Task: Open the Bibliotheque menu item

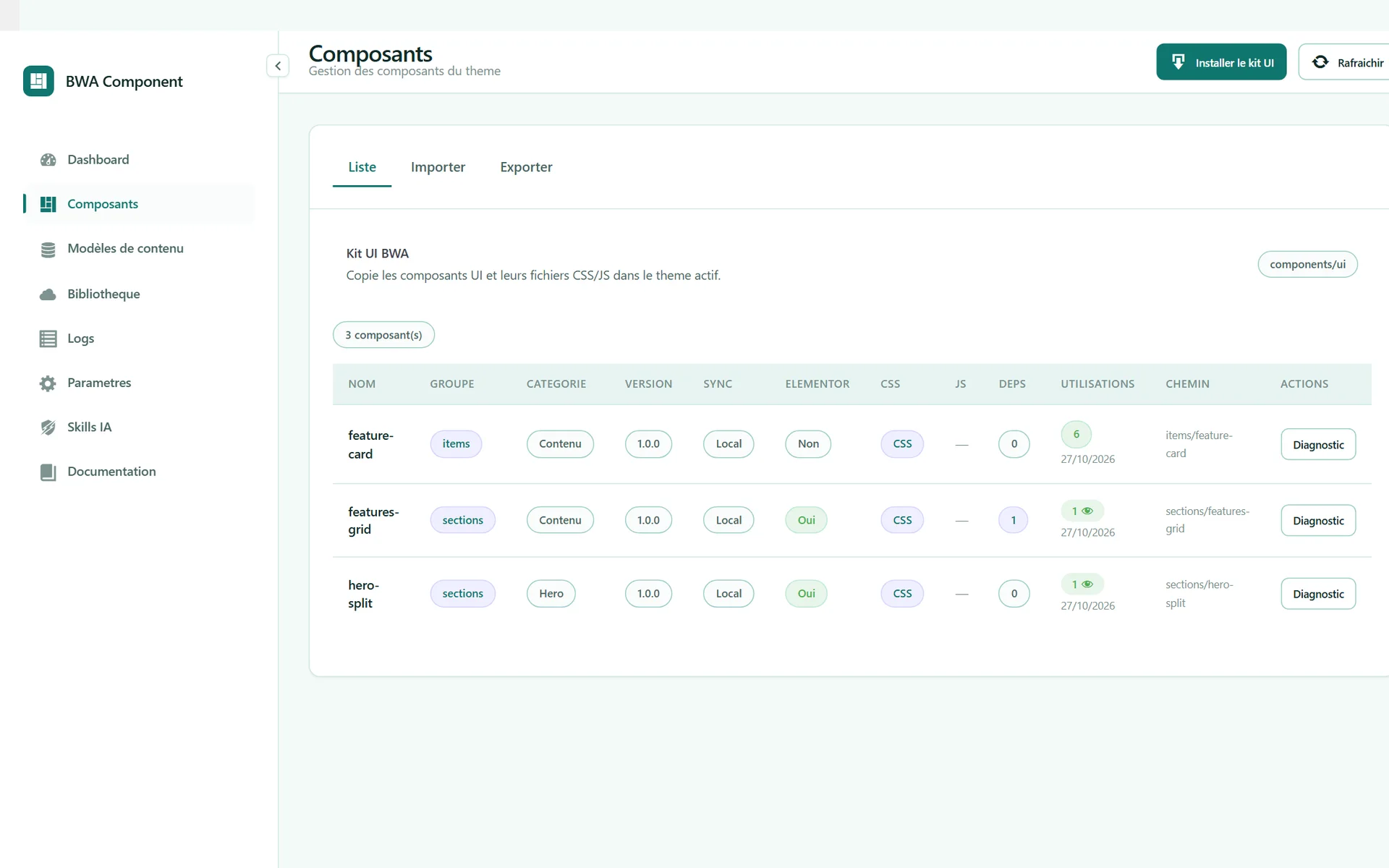Action: click(139, 294)
